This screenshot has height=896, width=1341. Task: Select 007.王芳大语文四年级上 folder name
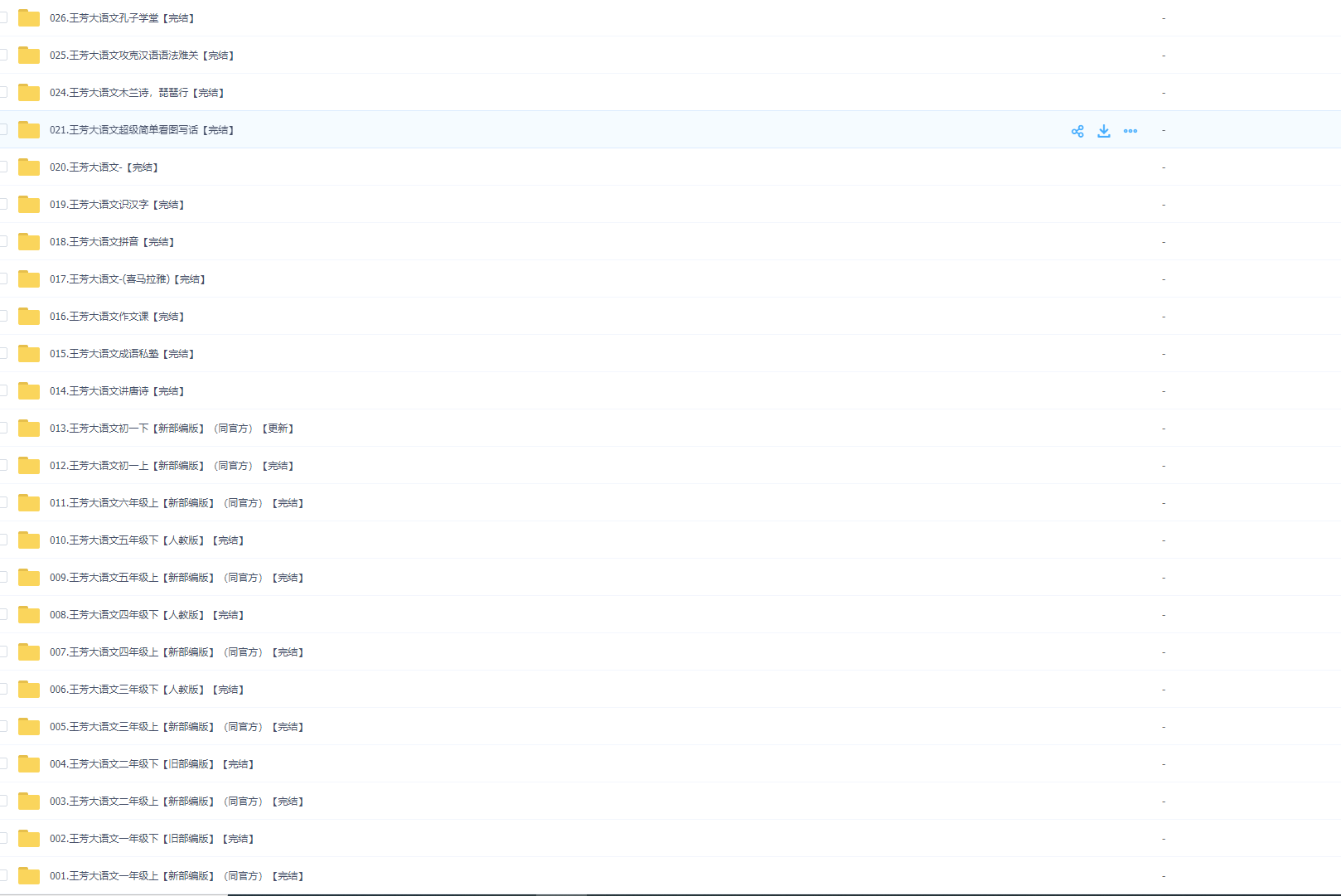click(177, 651)
